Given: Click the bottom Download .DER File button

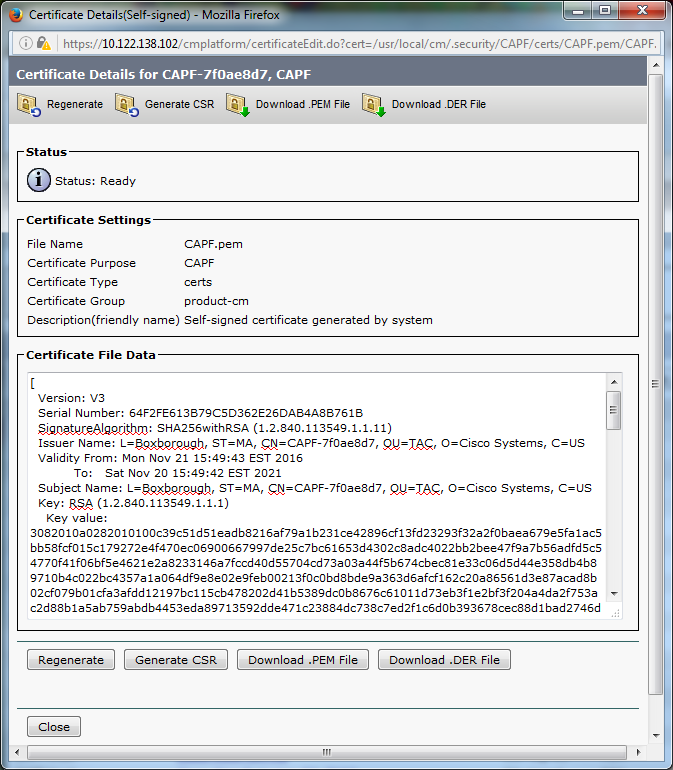Looking at the screenshot, I should (444, 660).
